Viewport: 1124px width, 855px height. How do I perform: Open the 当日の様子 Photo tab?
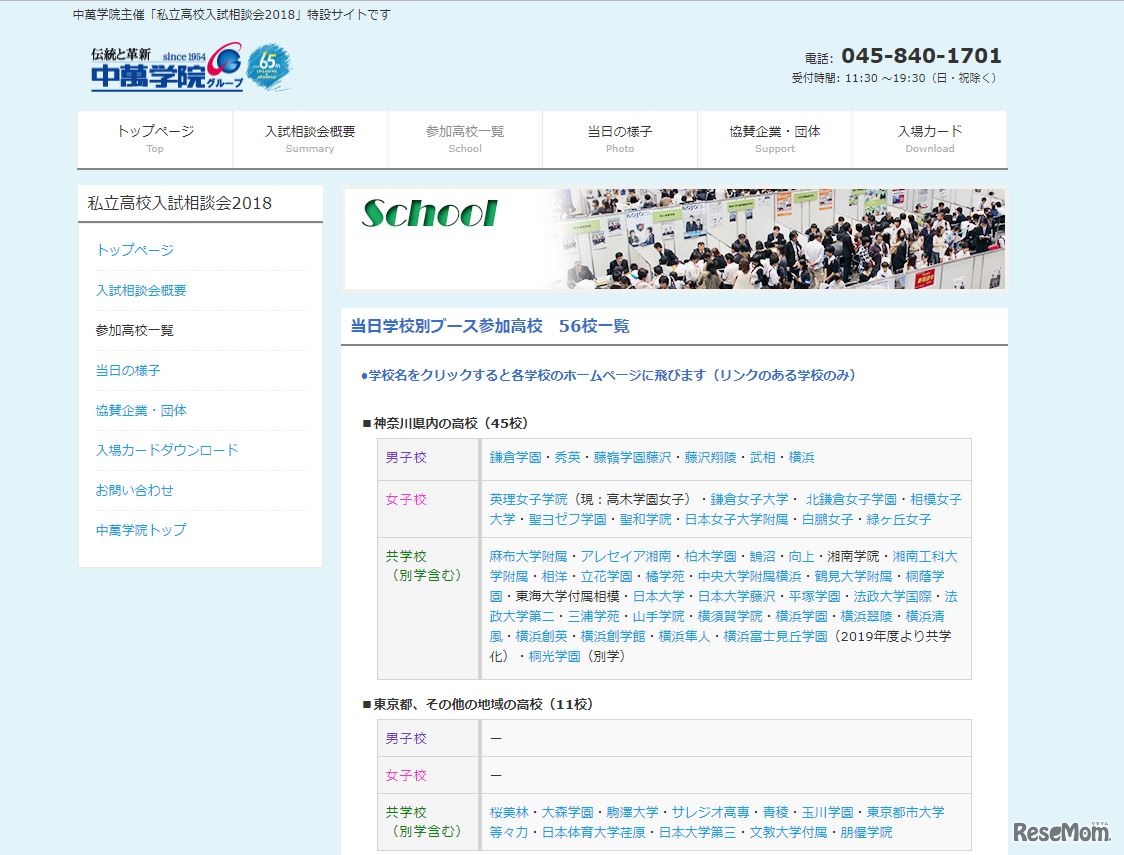pos(619,139)
